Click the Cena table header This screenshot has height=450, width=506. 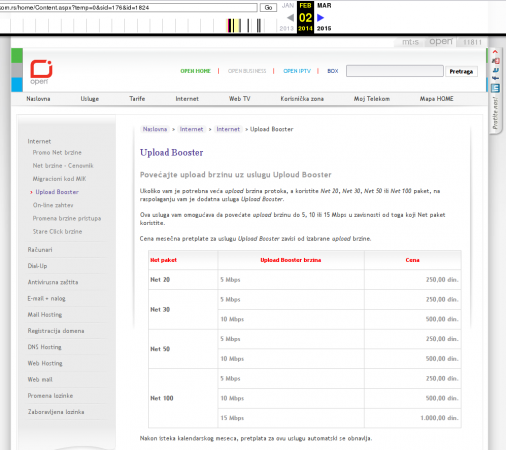(412, 260)
